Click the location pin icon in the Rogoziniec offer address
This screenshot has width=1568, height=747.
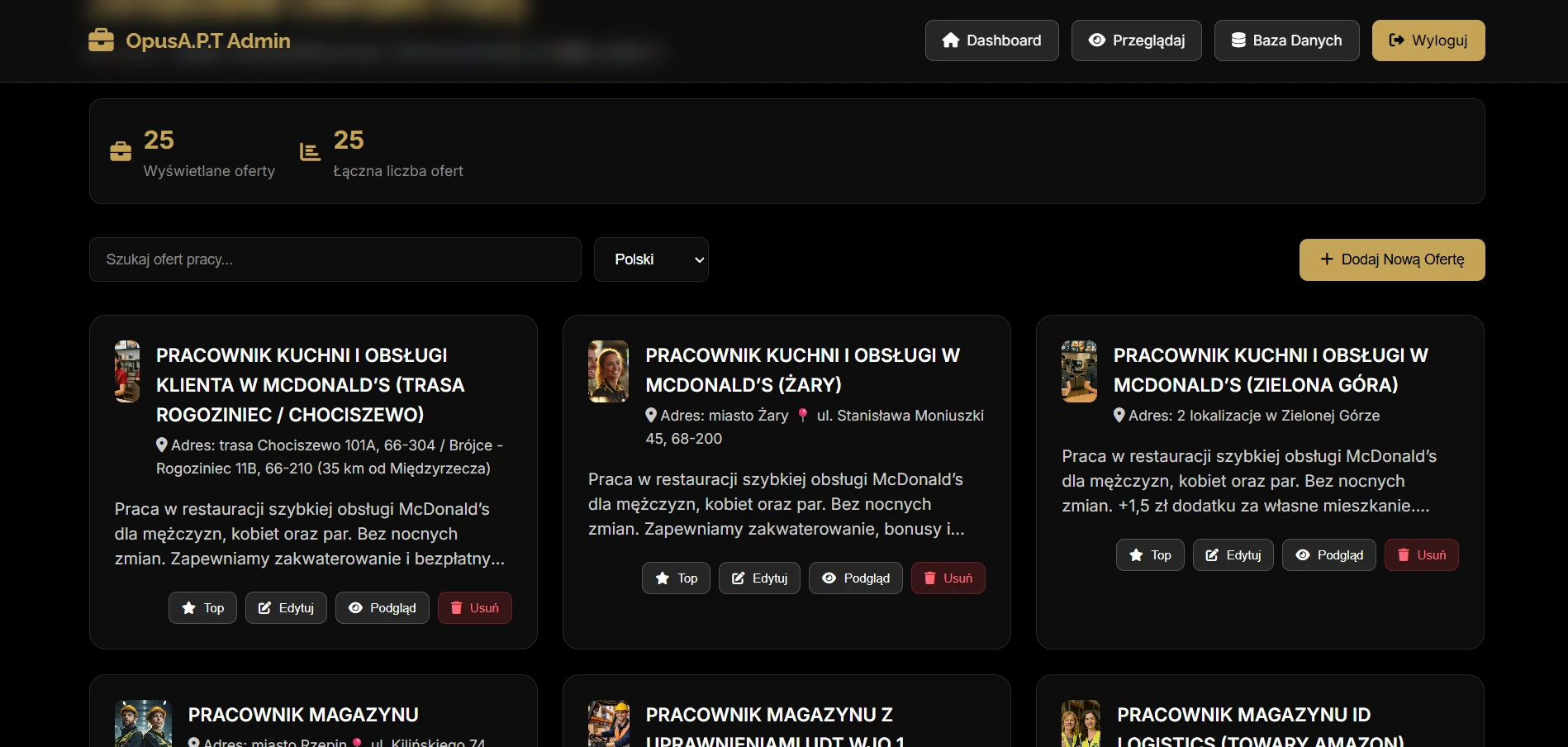click(x=162, y=445)
